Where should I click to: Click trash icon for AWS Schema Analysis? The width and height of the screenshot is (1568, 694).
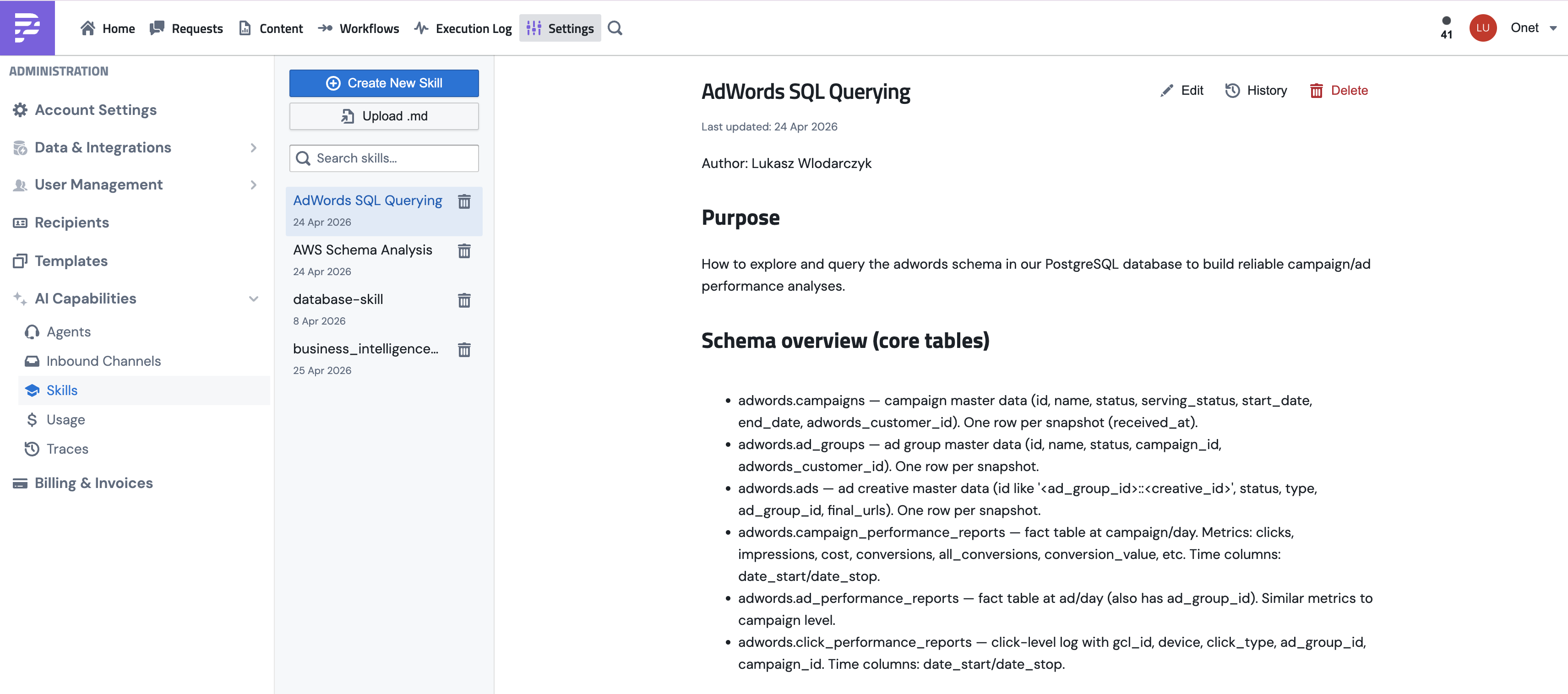tap(464, 250)
